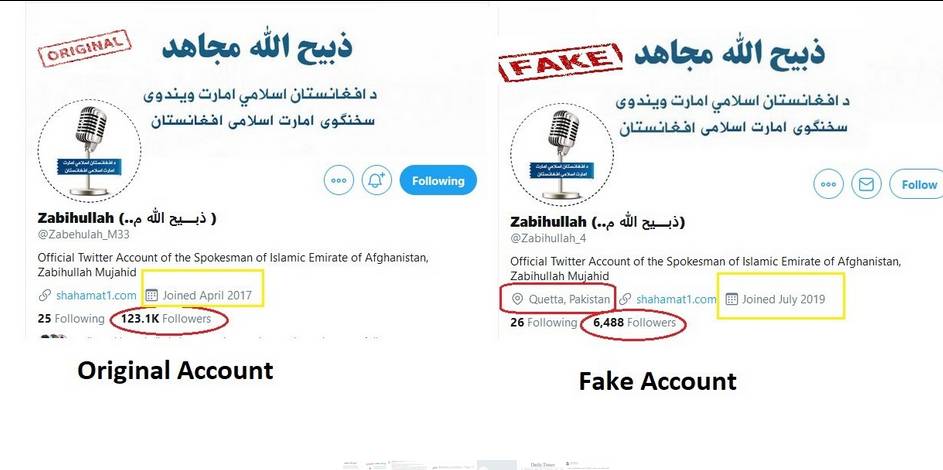Click location pin icon near Quetta, Pakistan
This screenshot has width=943, height=470.
(x=517, y=299)
